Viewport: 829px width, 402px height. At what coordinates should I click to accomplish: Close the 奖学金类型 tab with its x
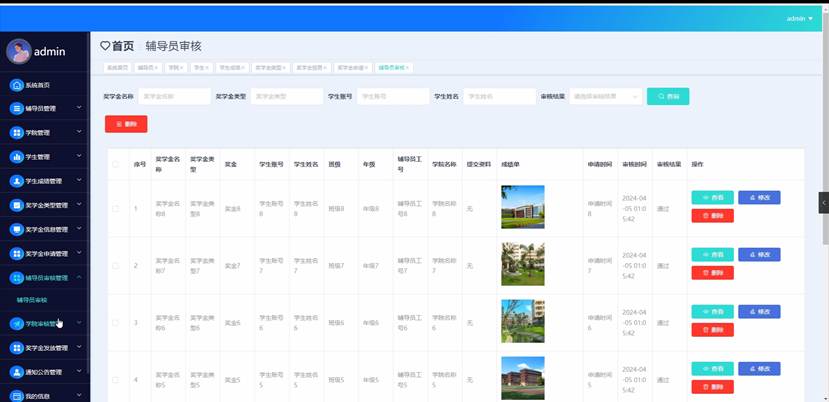(x=284, y=68)
